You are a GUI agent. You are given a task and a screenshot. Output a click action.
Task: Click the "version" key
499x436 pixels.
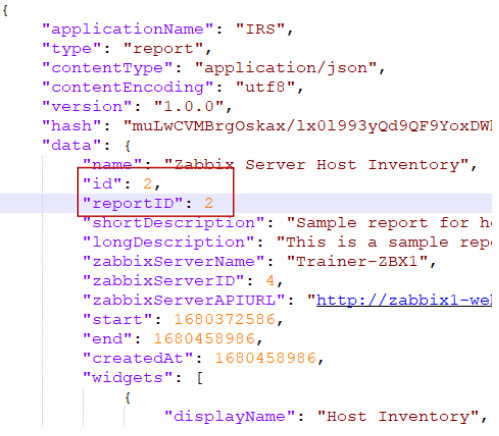[87, 107]
